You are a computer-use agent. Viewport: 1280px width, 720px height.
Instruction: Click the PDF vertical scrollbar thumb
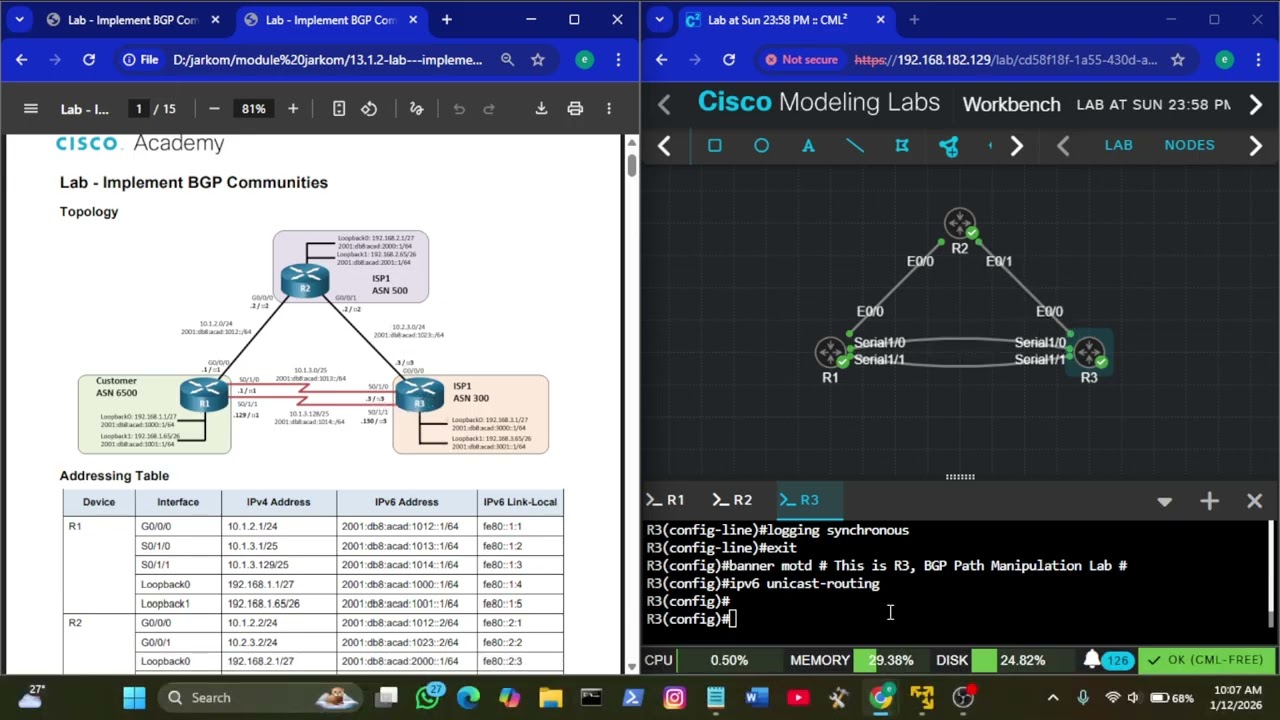click(x=632, y=165)
